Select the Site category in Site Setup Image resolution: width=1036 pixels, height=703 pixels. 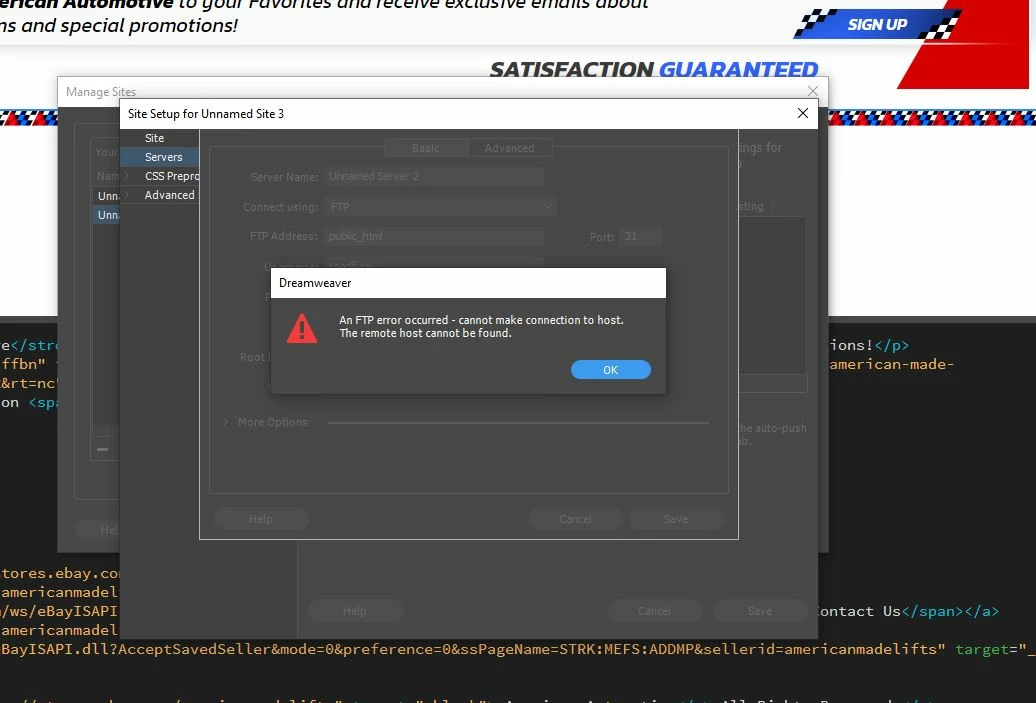click(155, 138)
